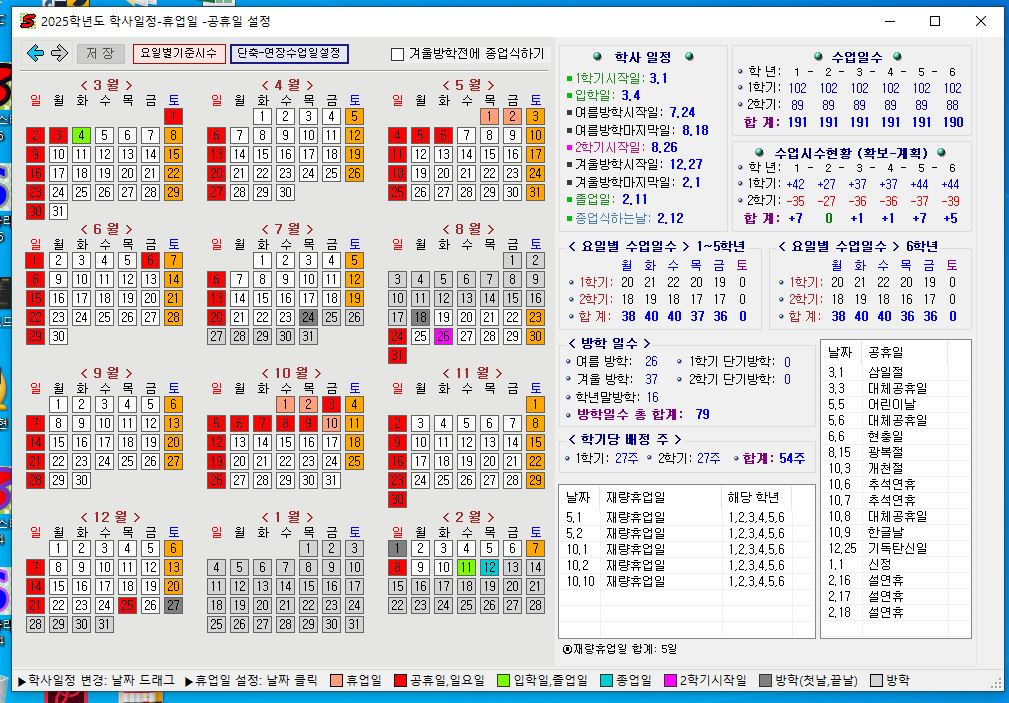Viewport: 1009px width, 703px height.
Task: Click 방학(첫날,끝날) dark gray legend box
Action: tap(765, 680)
